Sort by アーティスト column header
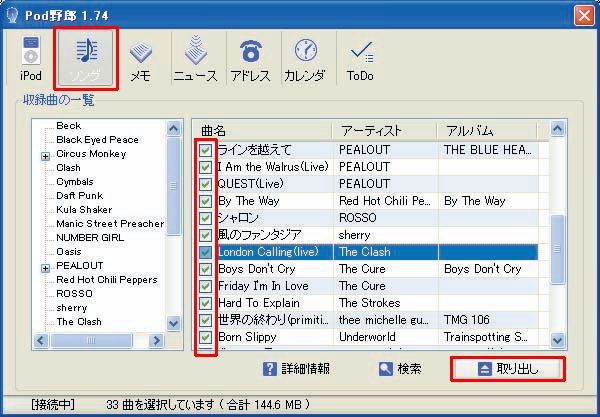The height and width of the screenshot is (417, 600). point(384,131)
